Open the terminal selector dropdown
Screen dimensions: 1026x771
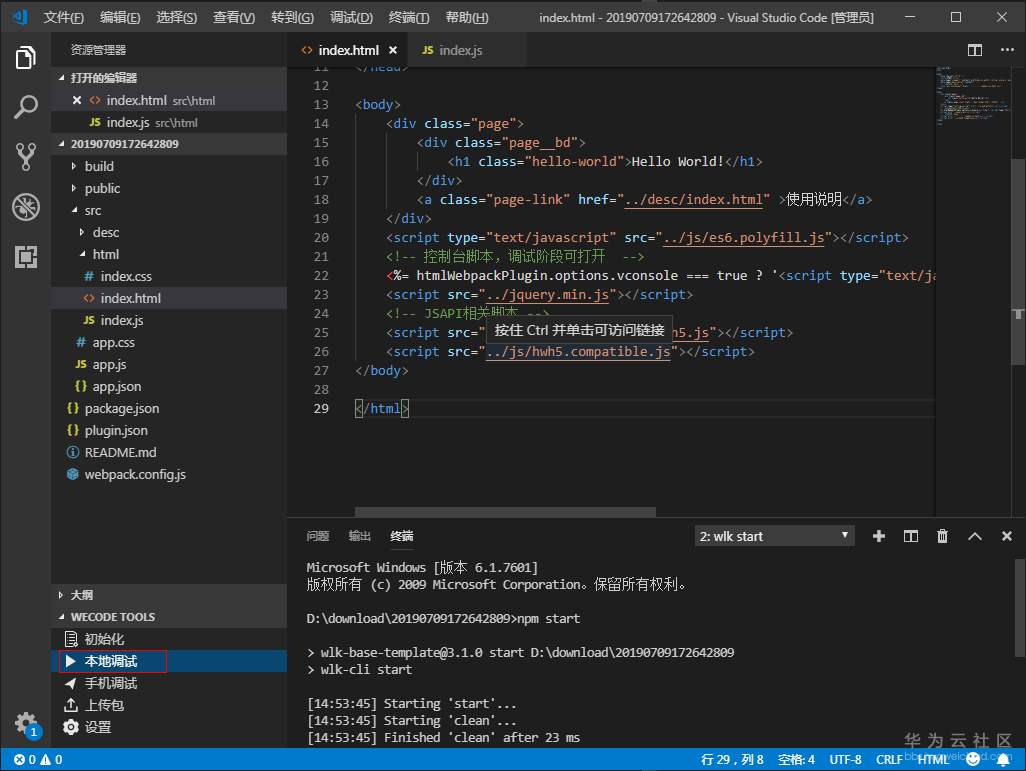coord(774,536)
